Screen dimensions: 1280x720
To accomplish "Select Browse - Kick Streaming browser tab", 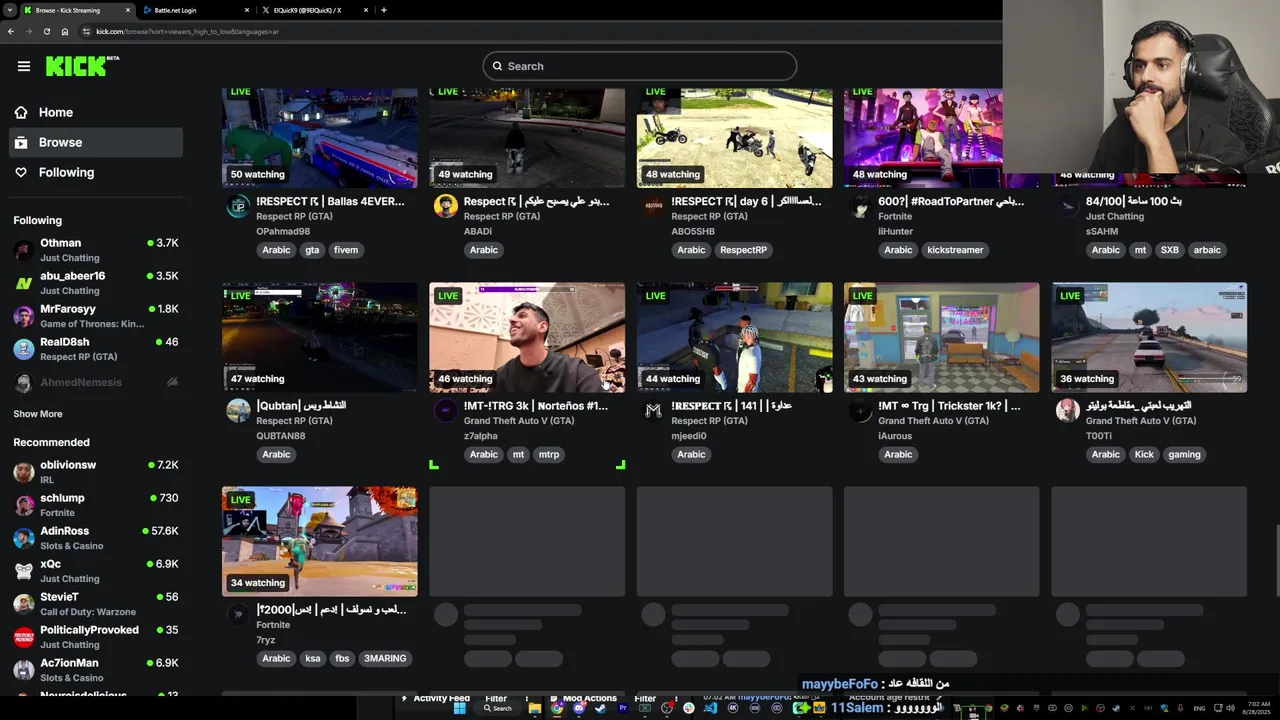I will (x=77, y=10).
